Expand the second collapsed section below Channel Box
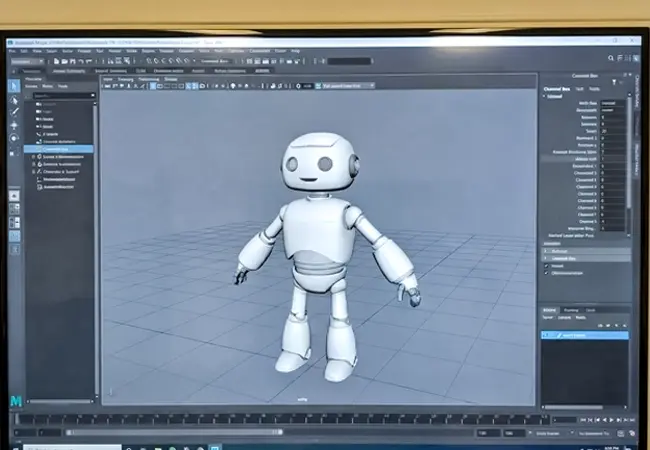Screen dimensions: 650x450 coord(546,258)
